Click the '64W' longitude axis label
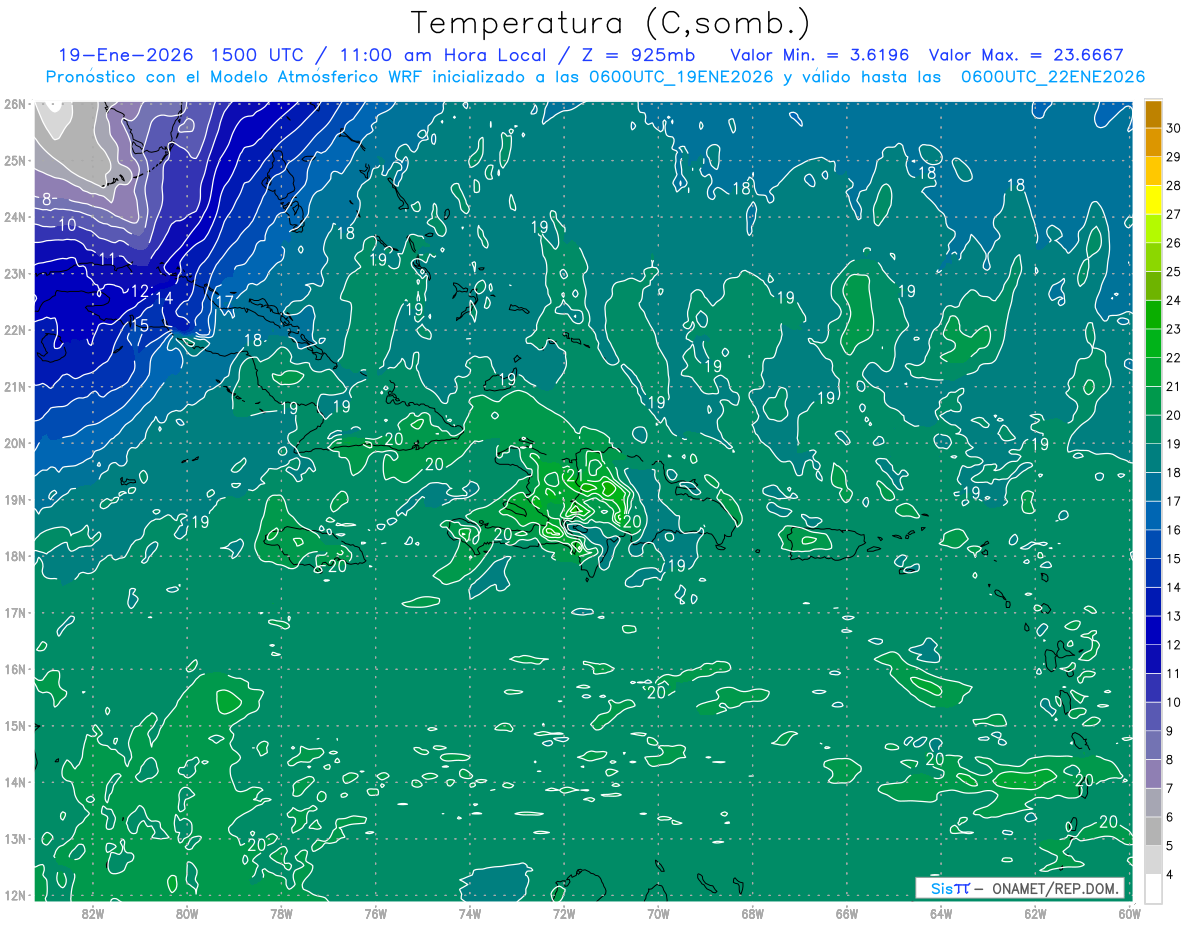The width and height of the screenshot is (1200, 927). pos(941,913)
